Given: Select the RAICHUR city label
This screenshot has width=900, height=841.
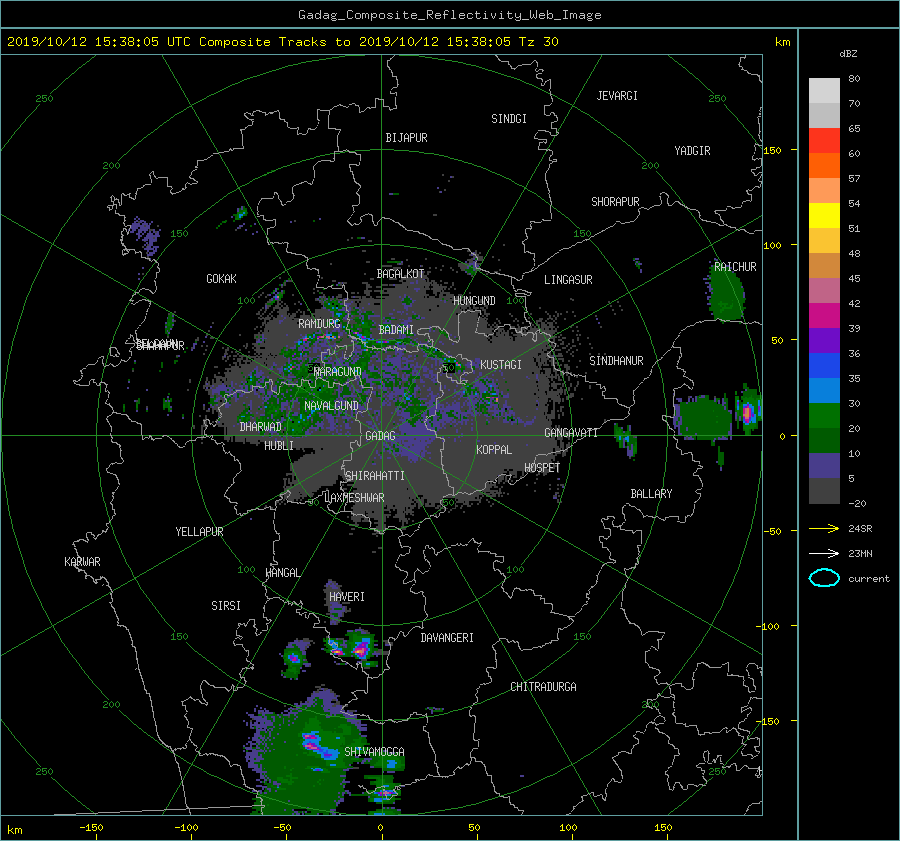Looking at the screenshot, I should click(x=735, y=267).
